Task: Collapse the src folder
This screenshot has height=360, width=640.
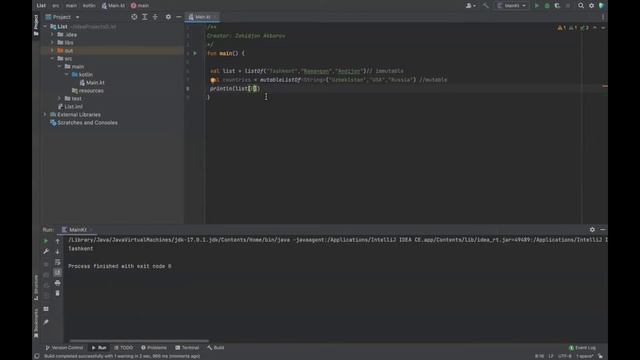Action: [x=52, y=58]
